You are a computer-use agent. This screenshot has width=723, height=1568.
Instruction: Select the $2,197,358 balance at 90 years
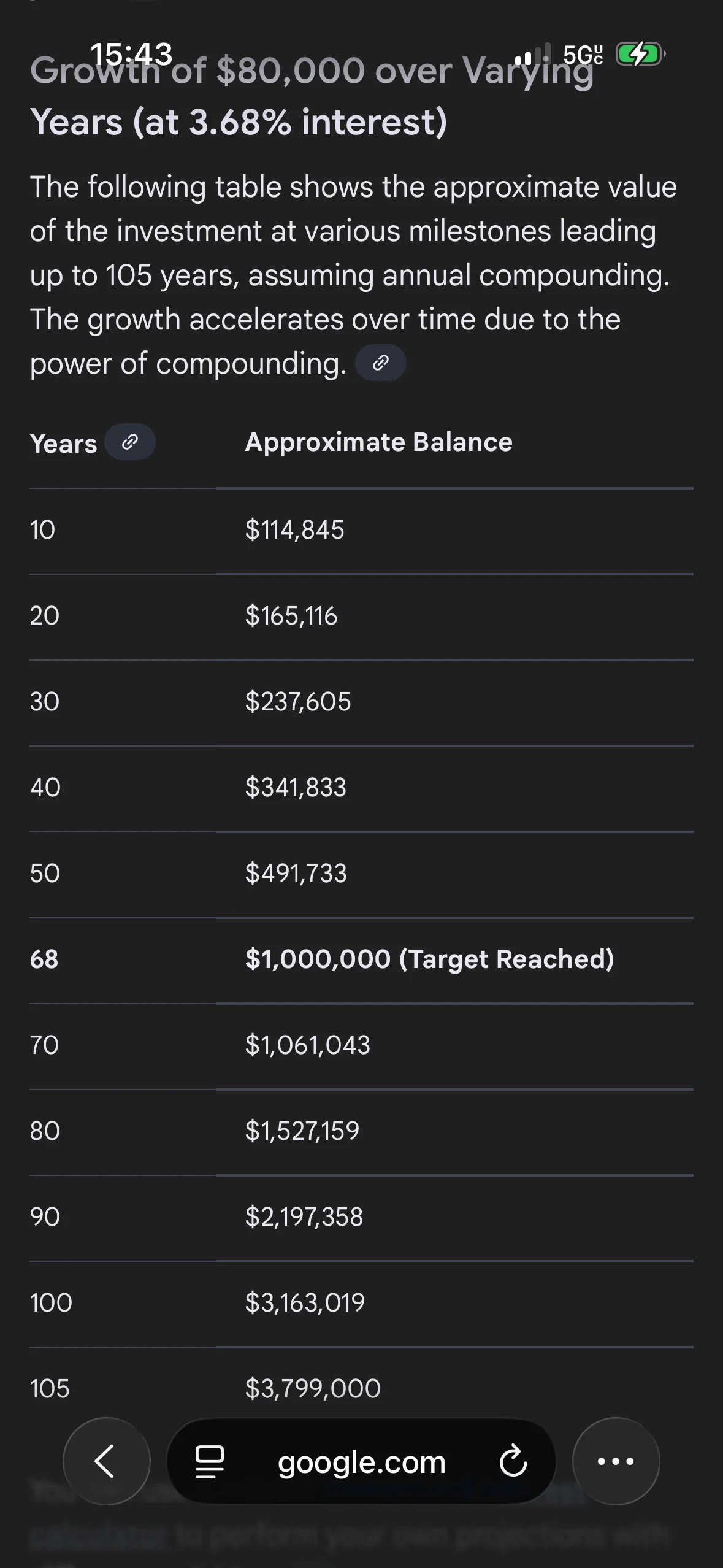pyautogui.click(x=304, y=1217)
